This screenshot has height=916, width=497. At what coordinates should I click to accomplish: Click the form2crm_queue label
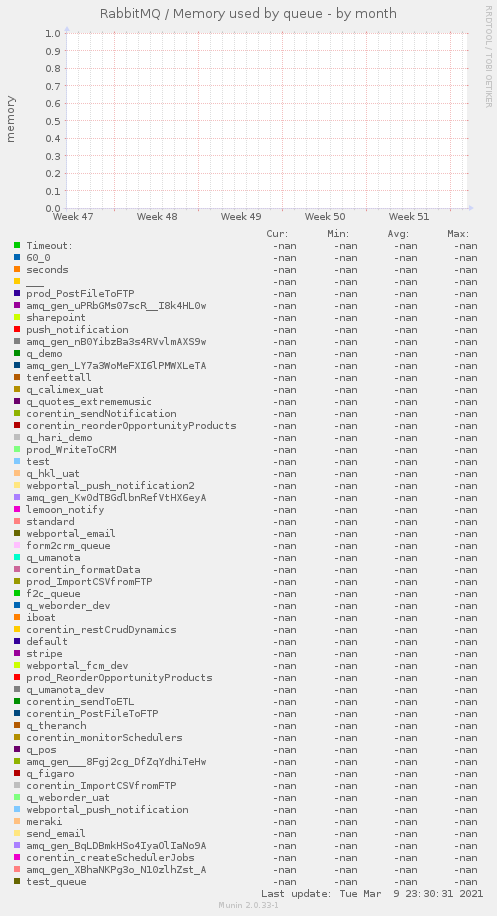68,546
